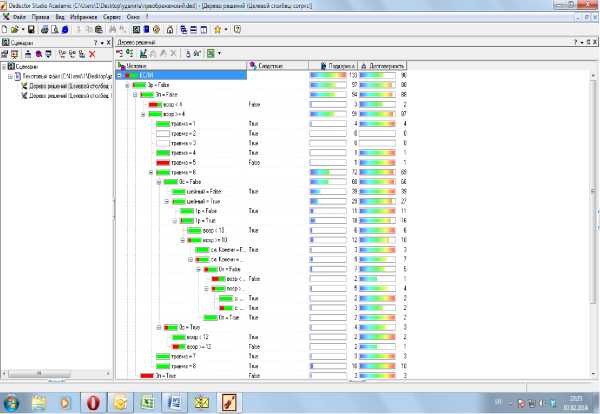Click the Excel icon in the taskbar

click(147, 400)
